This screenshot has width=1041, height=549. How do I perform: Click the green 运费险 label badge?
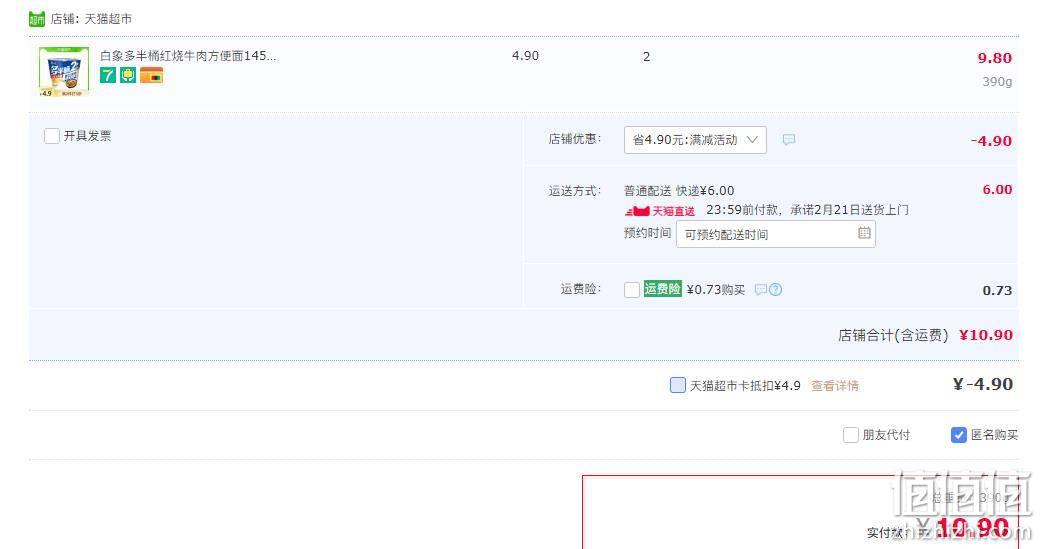click(x=663, y=289)
